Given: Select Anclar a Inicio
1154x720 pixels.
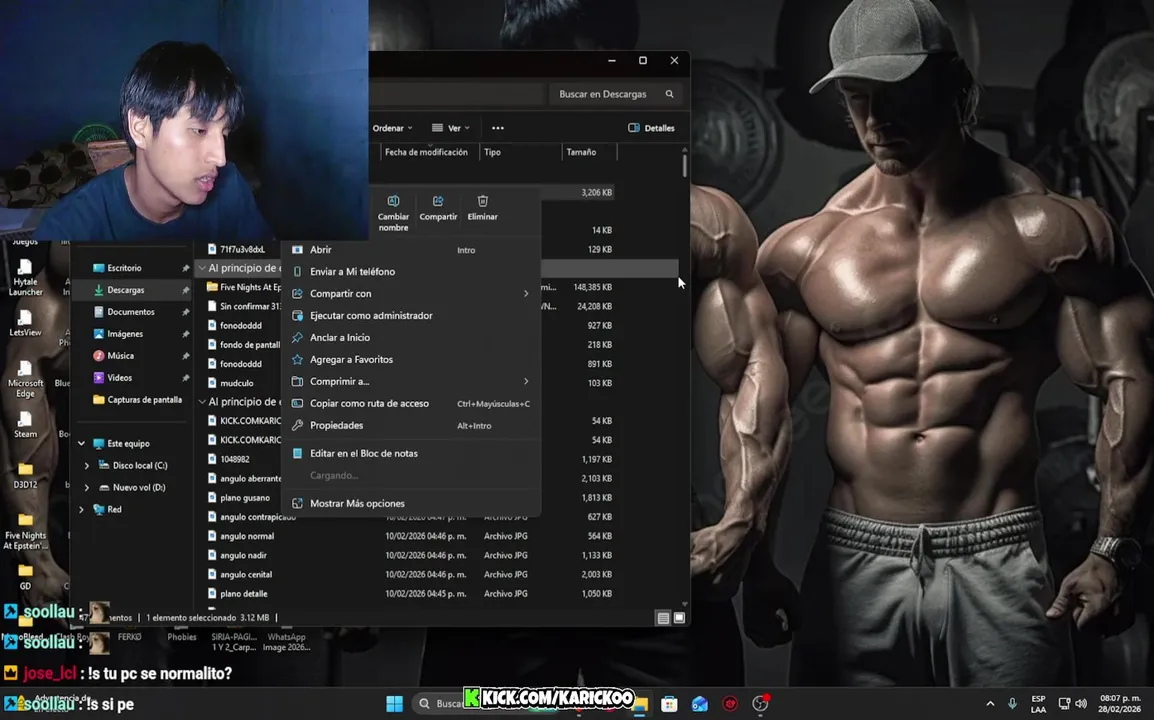Looking at the screenshot, I should tap(412, 338).
